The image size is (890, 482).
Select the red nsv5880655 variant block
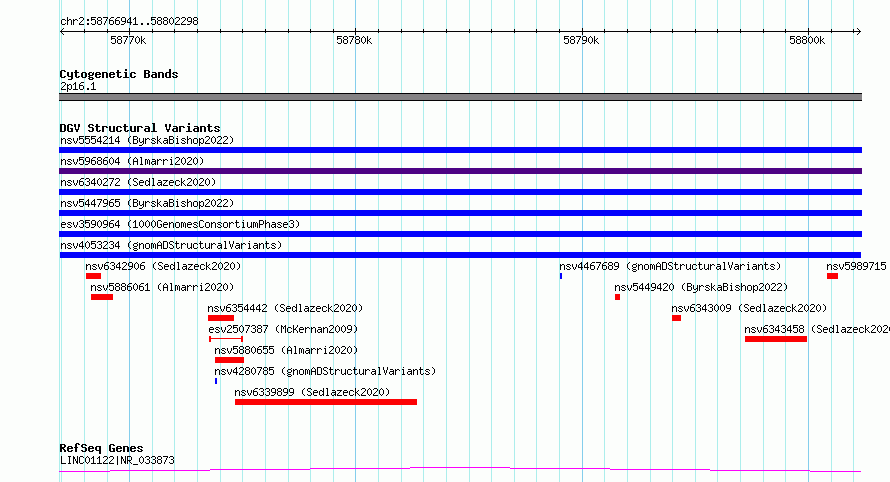[x=229, y=360]
